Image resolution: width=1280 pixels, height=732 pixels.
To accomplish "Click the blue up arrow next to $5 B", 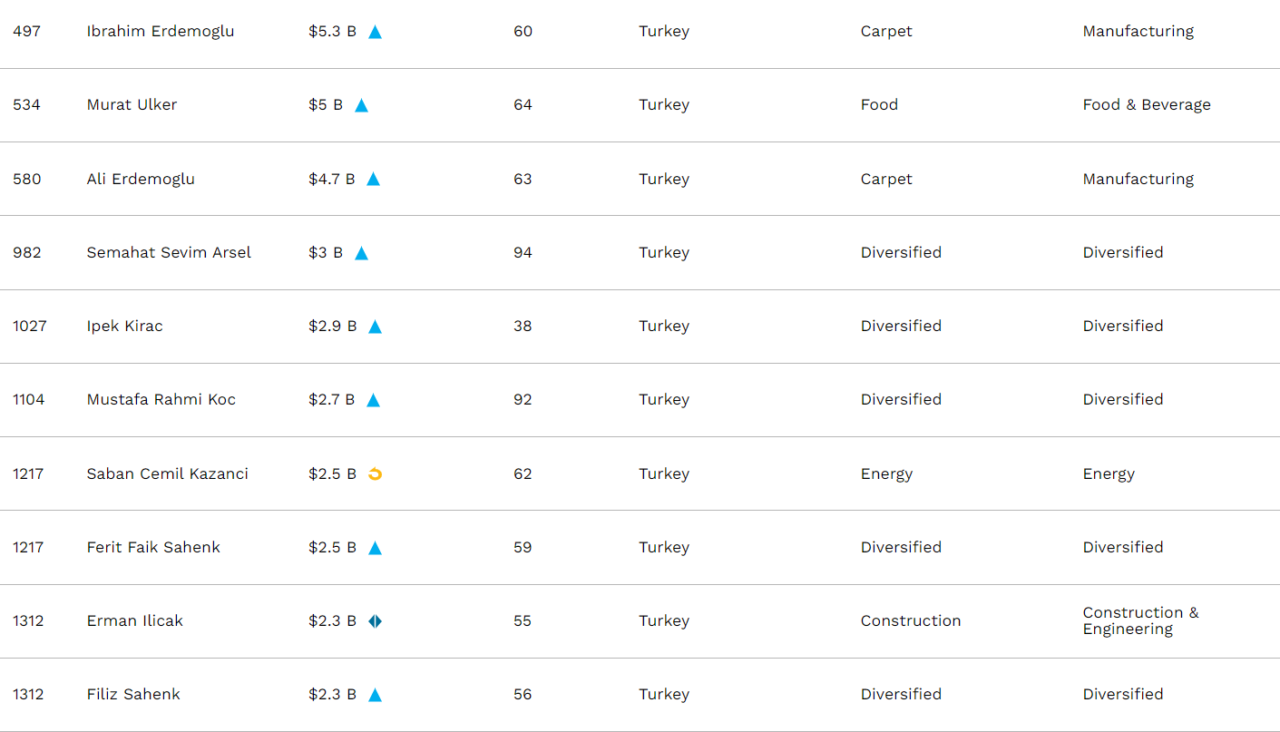I will pyautogui.click(x=362, y=105).
